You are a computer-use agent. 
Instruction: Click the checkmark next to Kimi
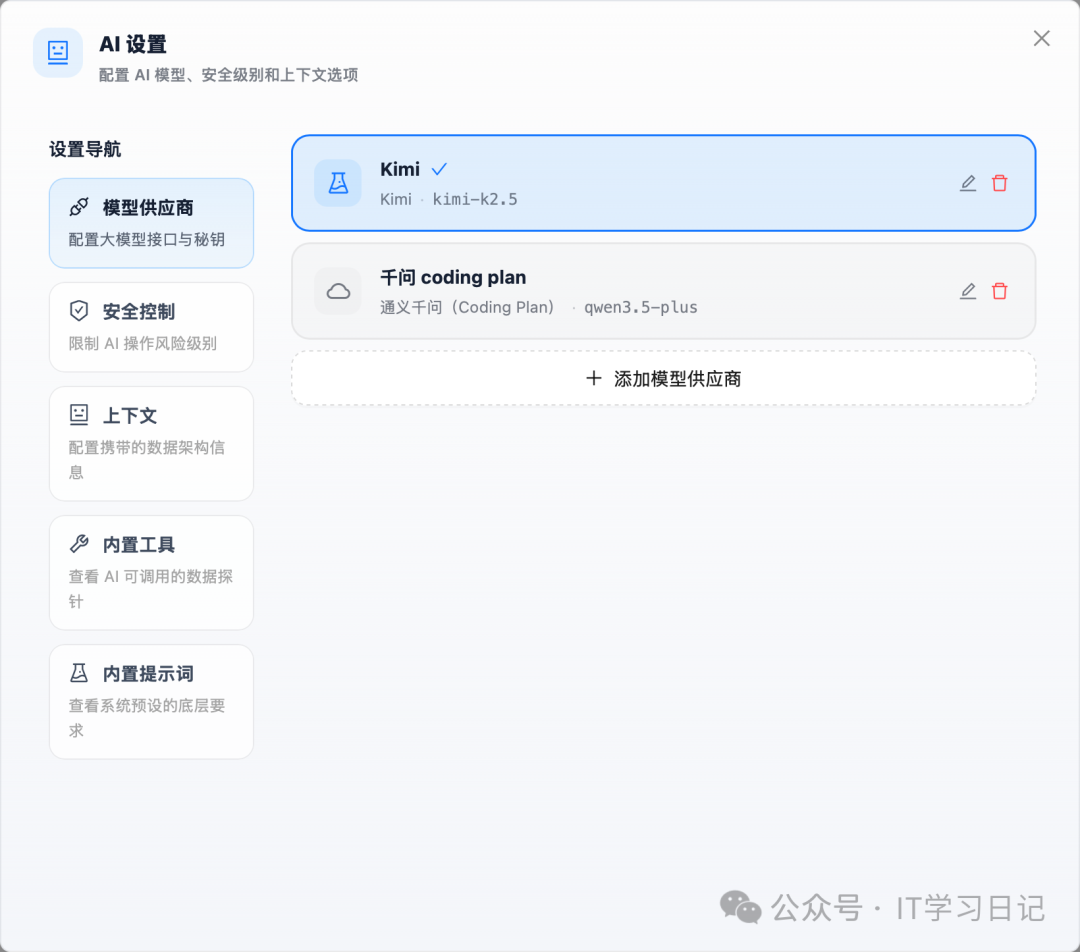(439, 169)
